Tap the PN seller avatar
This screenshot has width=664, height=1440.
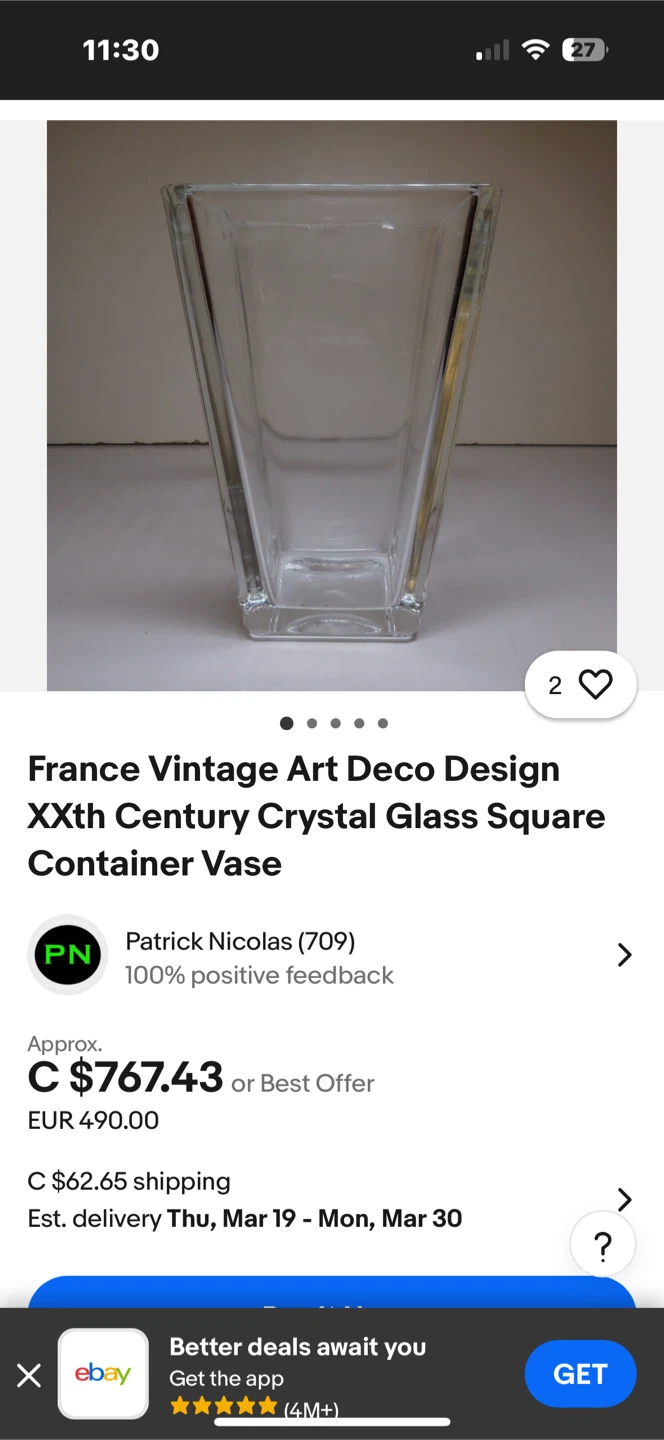click(x=68, y=954)
